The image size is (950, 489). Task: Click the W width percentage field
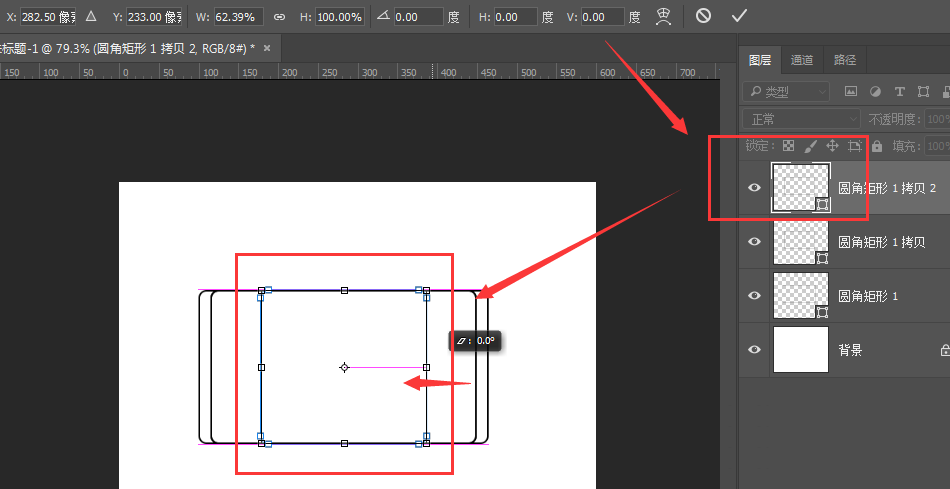[239, 17]
